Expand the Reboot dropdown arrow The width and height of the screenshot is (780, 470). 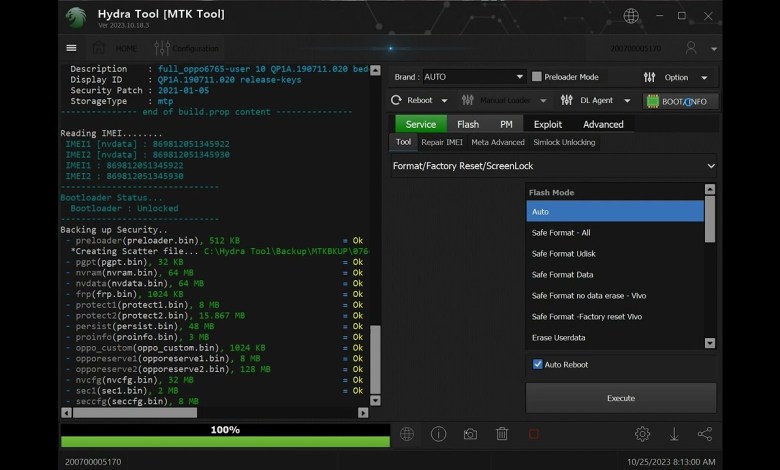tap(444, 100)
